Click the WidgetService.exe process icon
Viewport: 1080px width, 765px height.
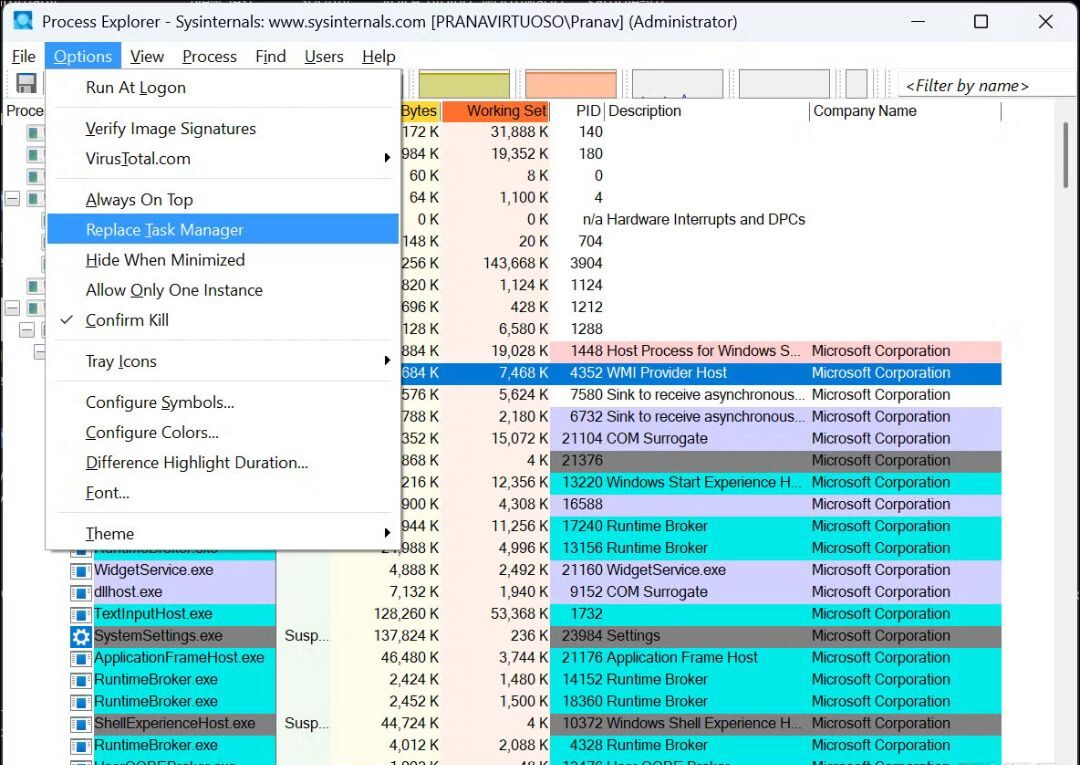coord(80,570)
